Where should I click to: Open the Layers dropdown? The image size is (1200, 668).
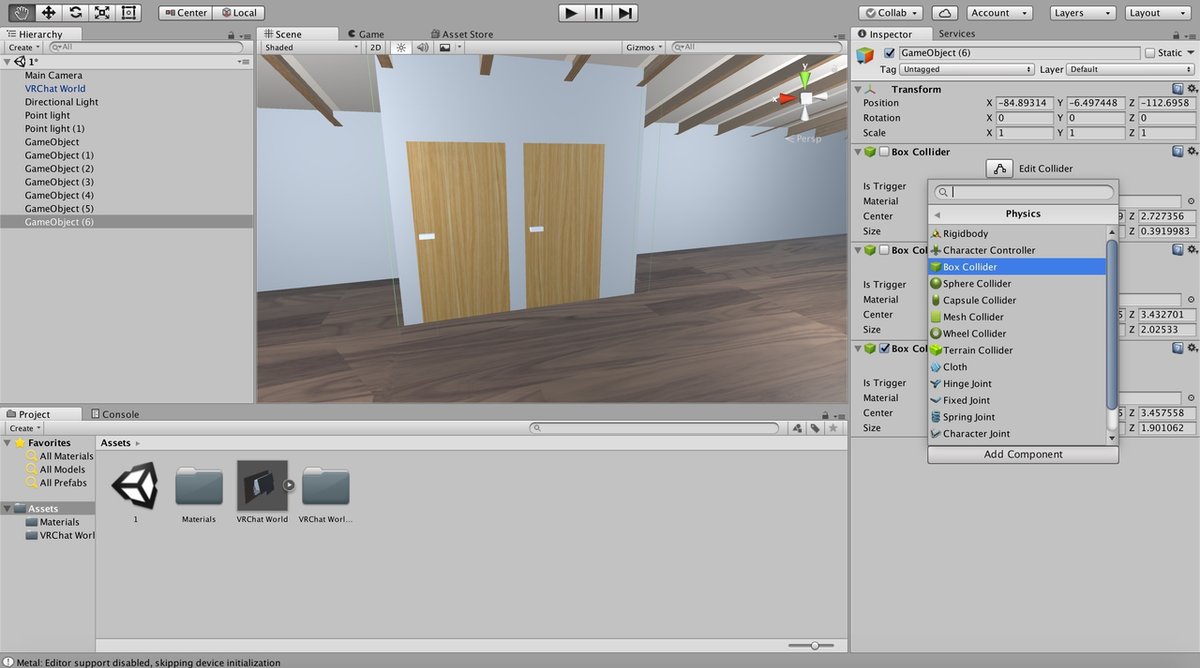pyautogui.click(x=1083, y=13)
